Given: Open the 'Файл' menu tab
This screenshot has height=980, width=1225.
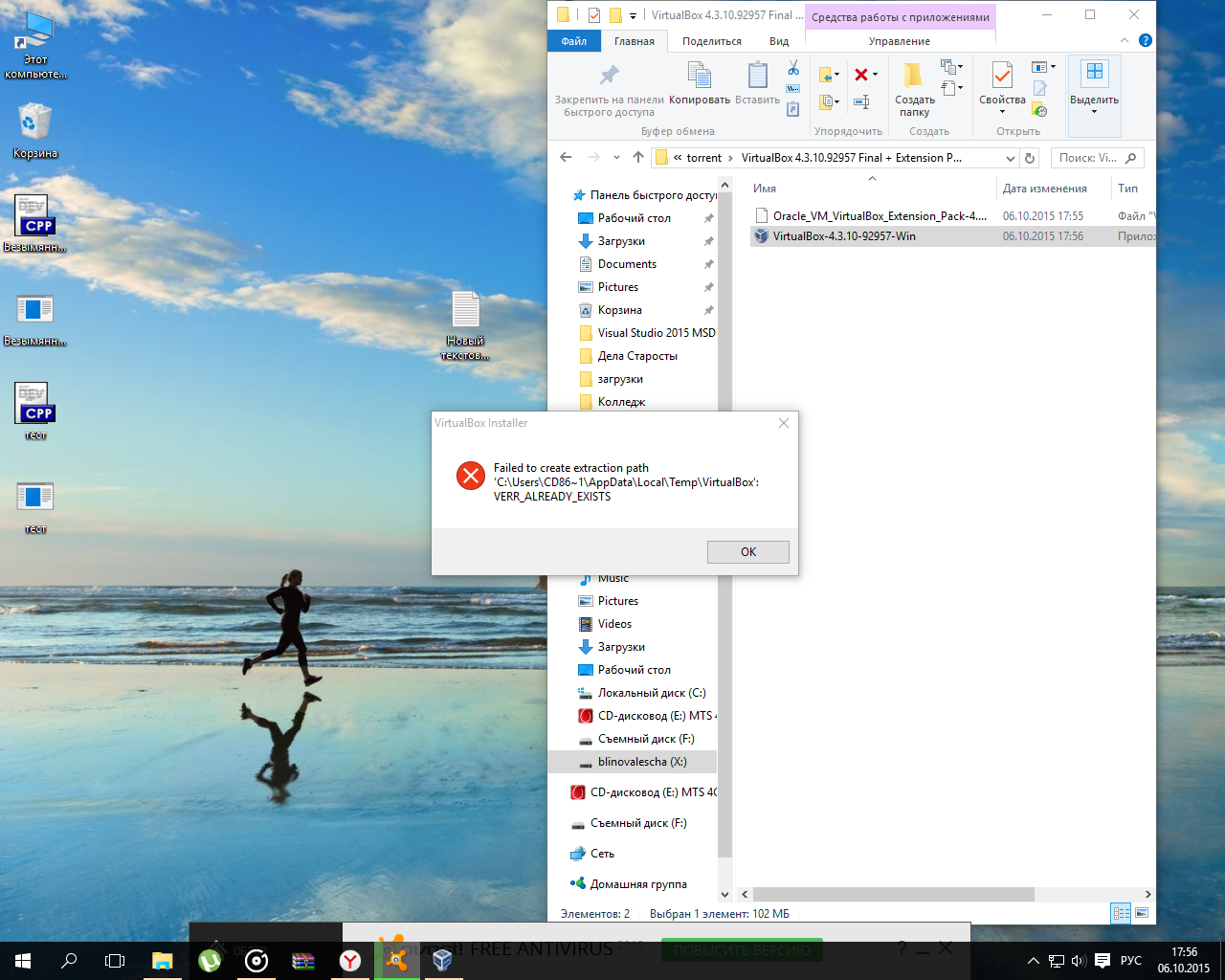Looking at the screenshot, I should click(574, 41).
